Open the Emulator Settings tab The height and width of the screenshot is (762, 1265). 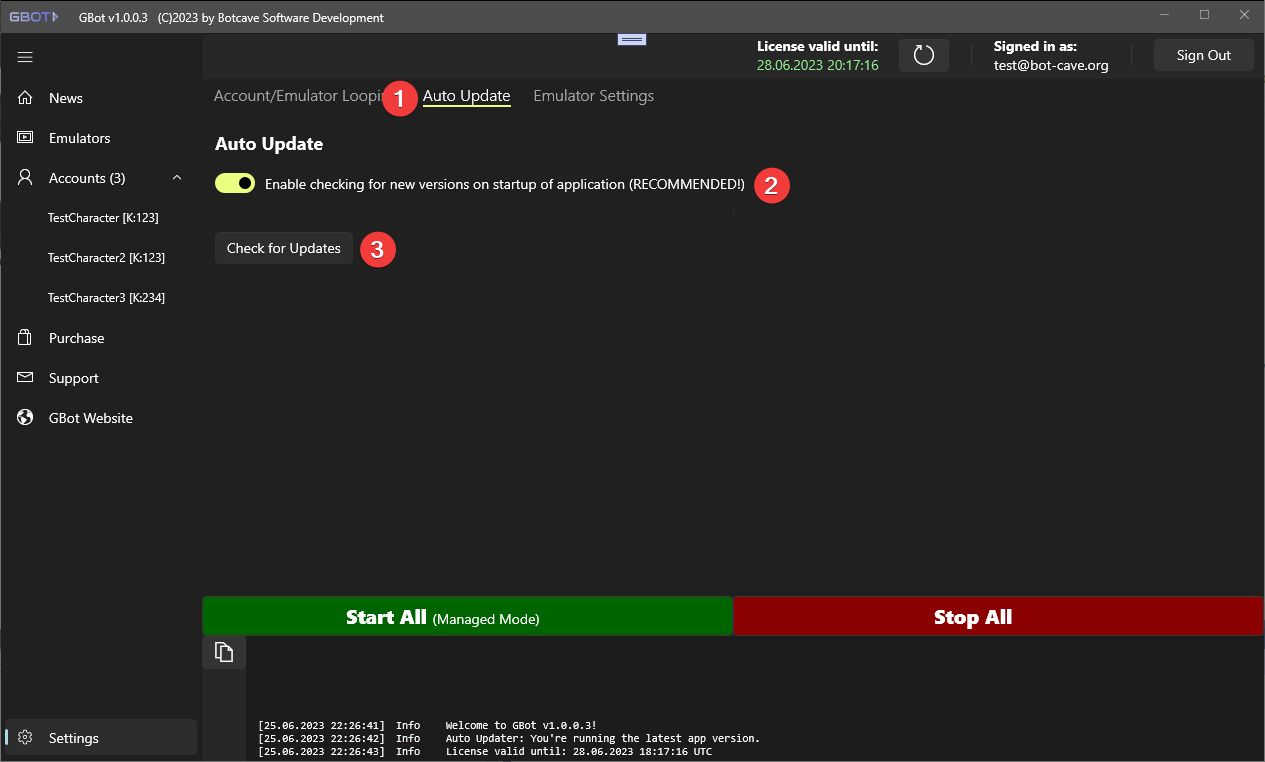point(593,96)
